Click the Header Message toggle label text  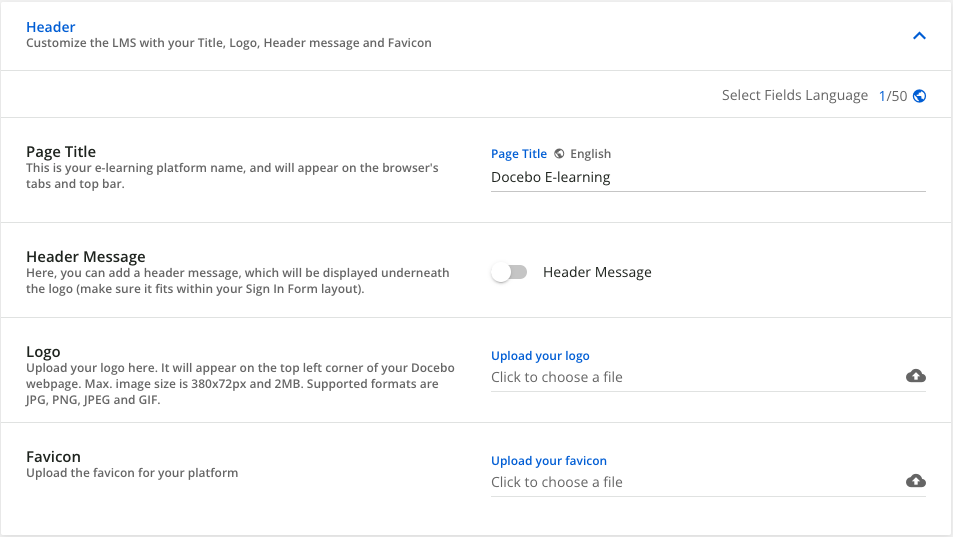click(597, 272)
